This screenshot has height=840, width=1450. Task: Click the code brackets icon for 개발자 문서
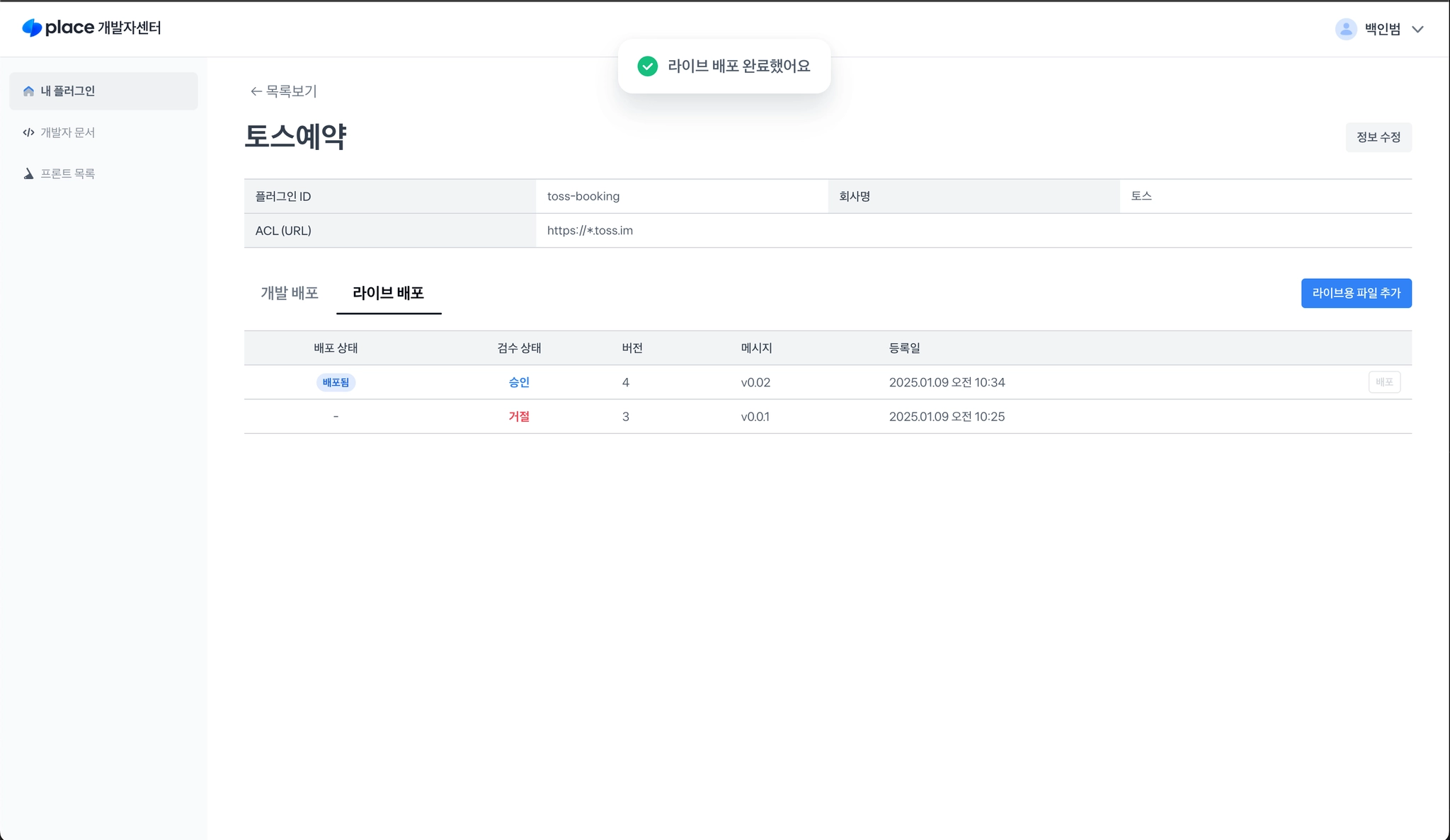[x=28, y=132]
